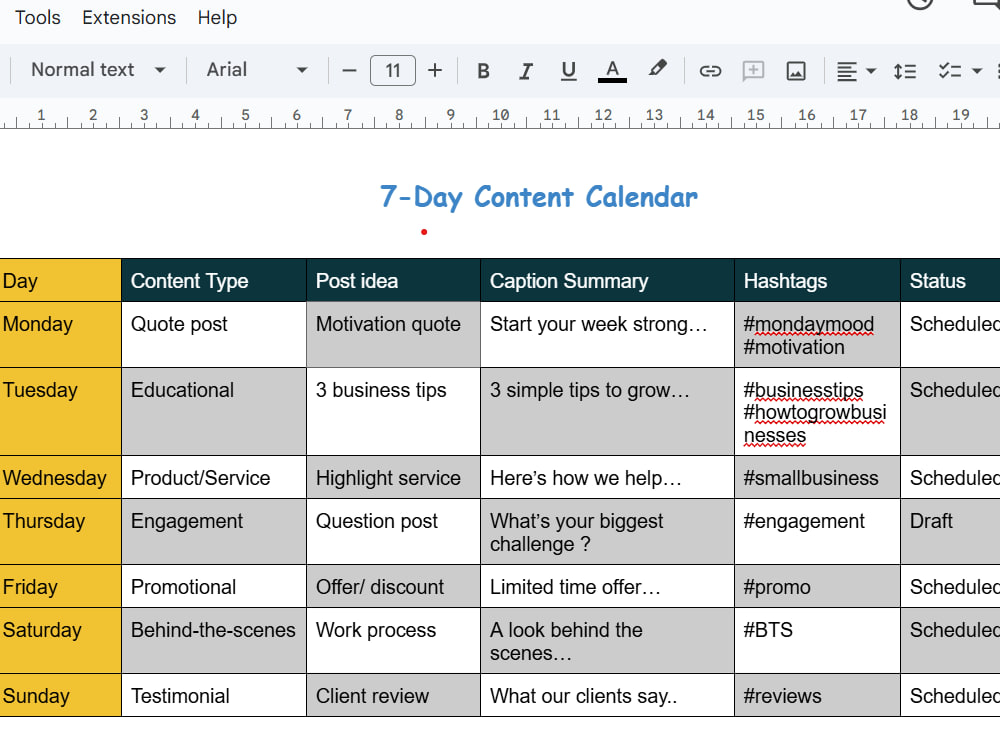Click the Caption Summary header cell
The image size is (1000, 750).
[x=607, y=281]
